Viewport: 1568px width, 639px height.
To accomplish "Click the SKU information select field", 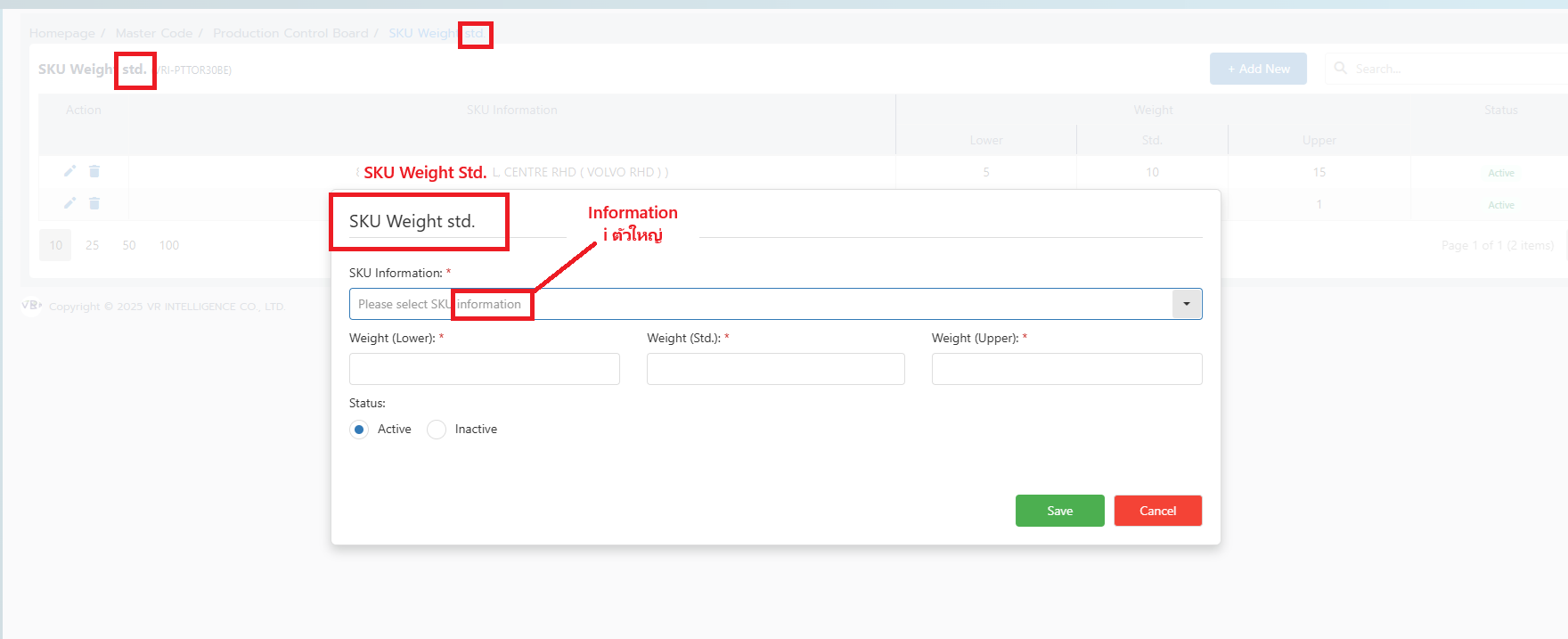I will click(x=757, y=304).
